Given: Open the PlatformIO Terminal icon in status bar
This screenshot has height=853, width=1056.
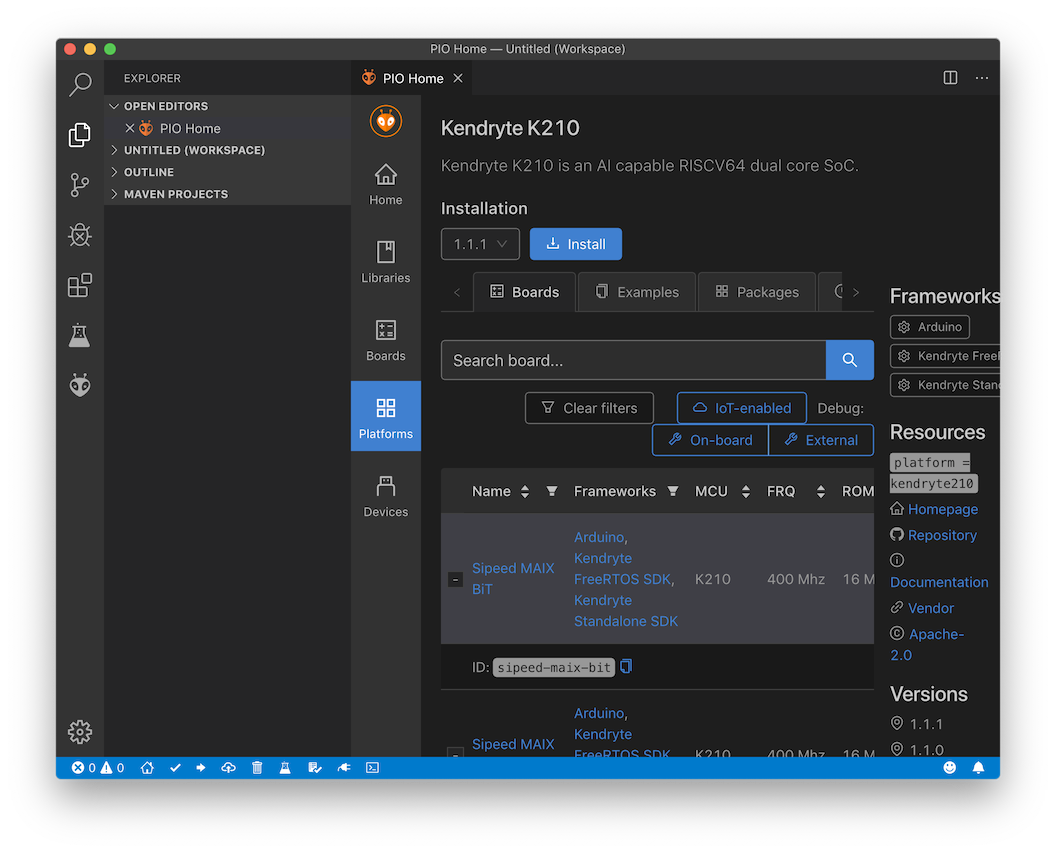Looking at the screenshot, I should [x=372, y=767].
